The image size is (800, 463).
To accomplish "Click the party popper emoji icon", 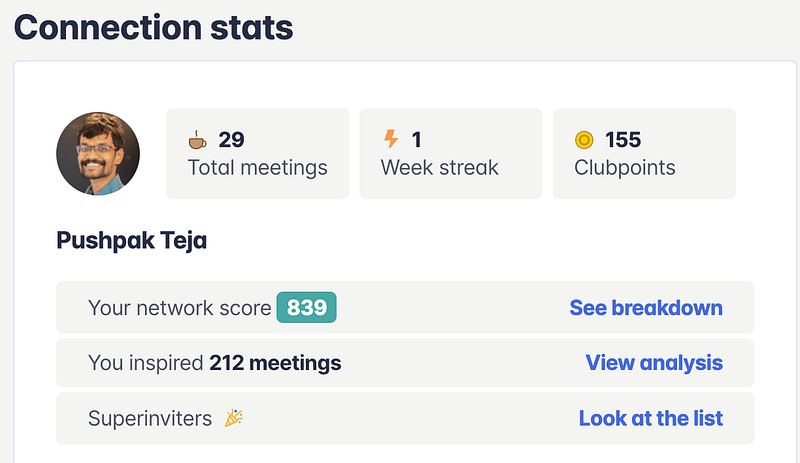I will coord(235,418).
